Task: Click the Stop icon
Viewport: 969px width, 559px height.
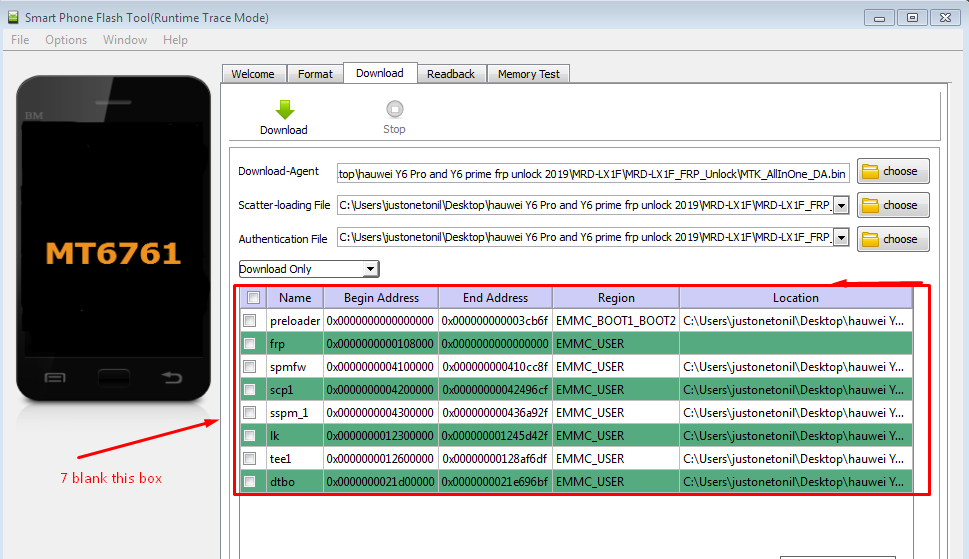Action: click(x=394, y=109)
